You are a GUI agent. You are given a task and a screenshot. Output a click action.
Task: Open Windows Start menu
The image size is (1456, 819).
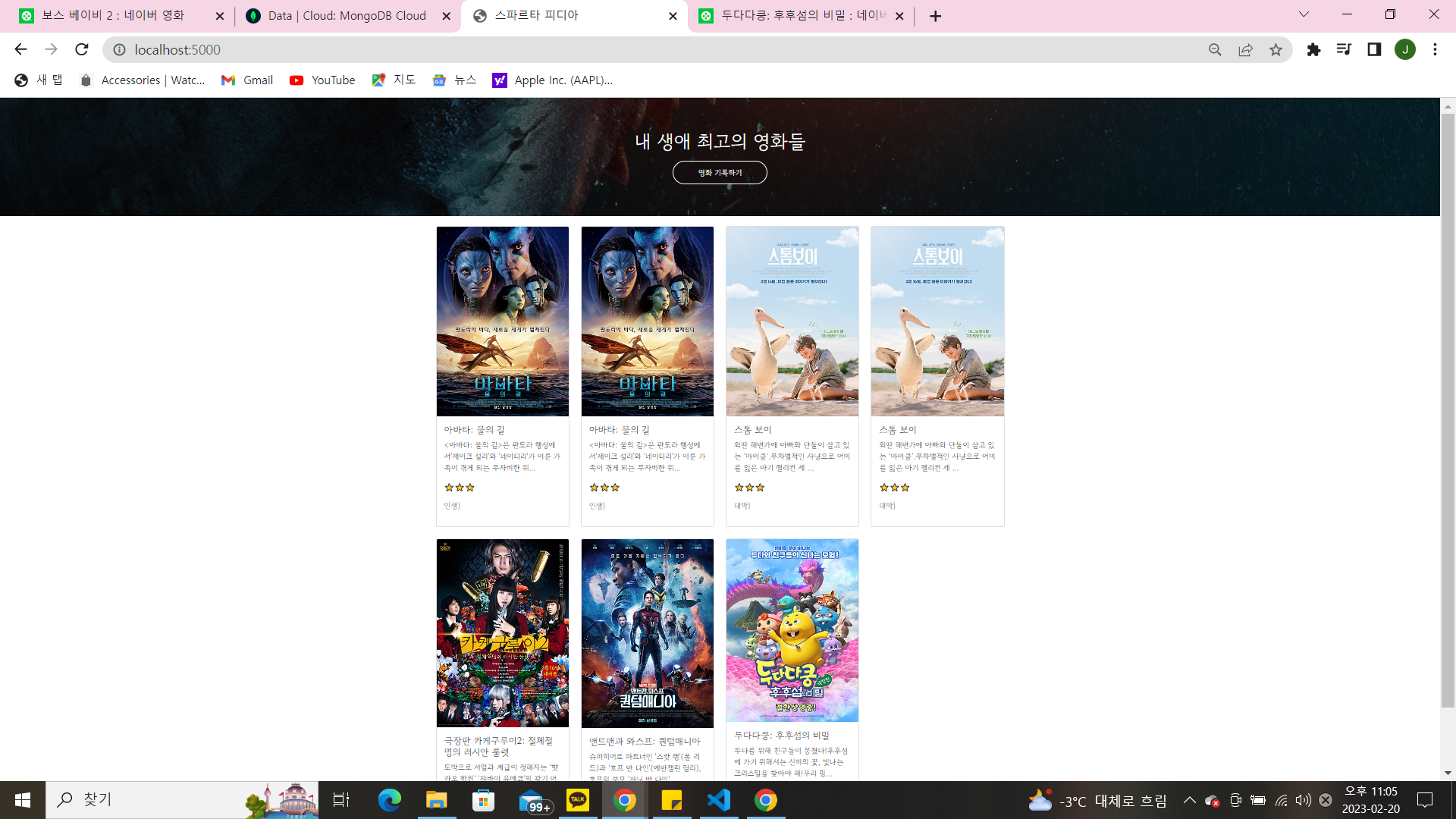point(23,800)
